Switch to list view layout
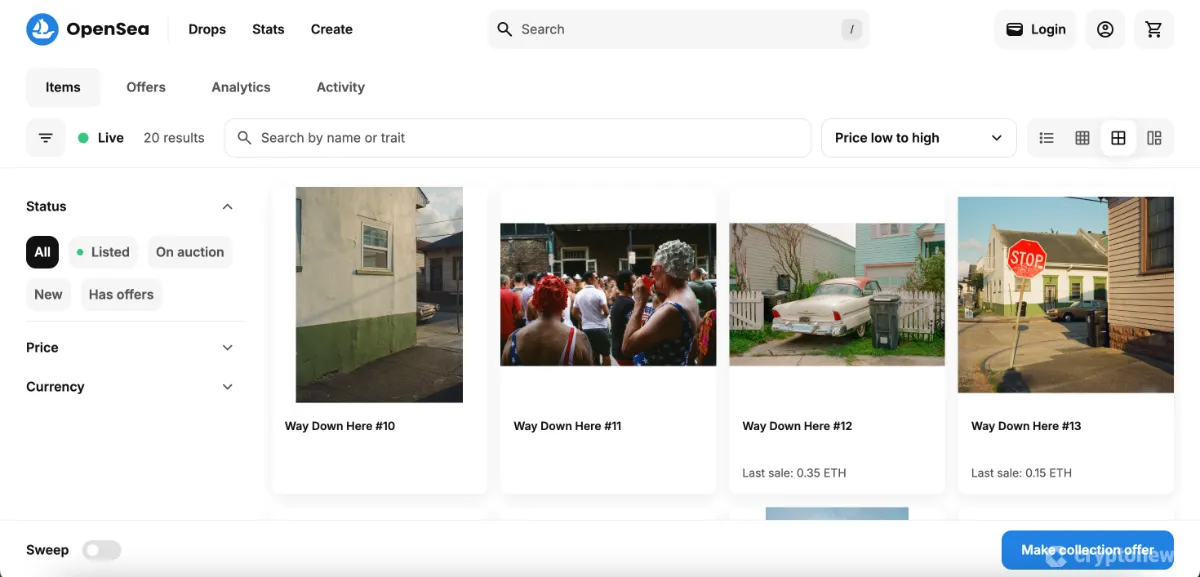The height and width of the screenshot is (577, 1200). [1046, 137]
